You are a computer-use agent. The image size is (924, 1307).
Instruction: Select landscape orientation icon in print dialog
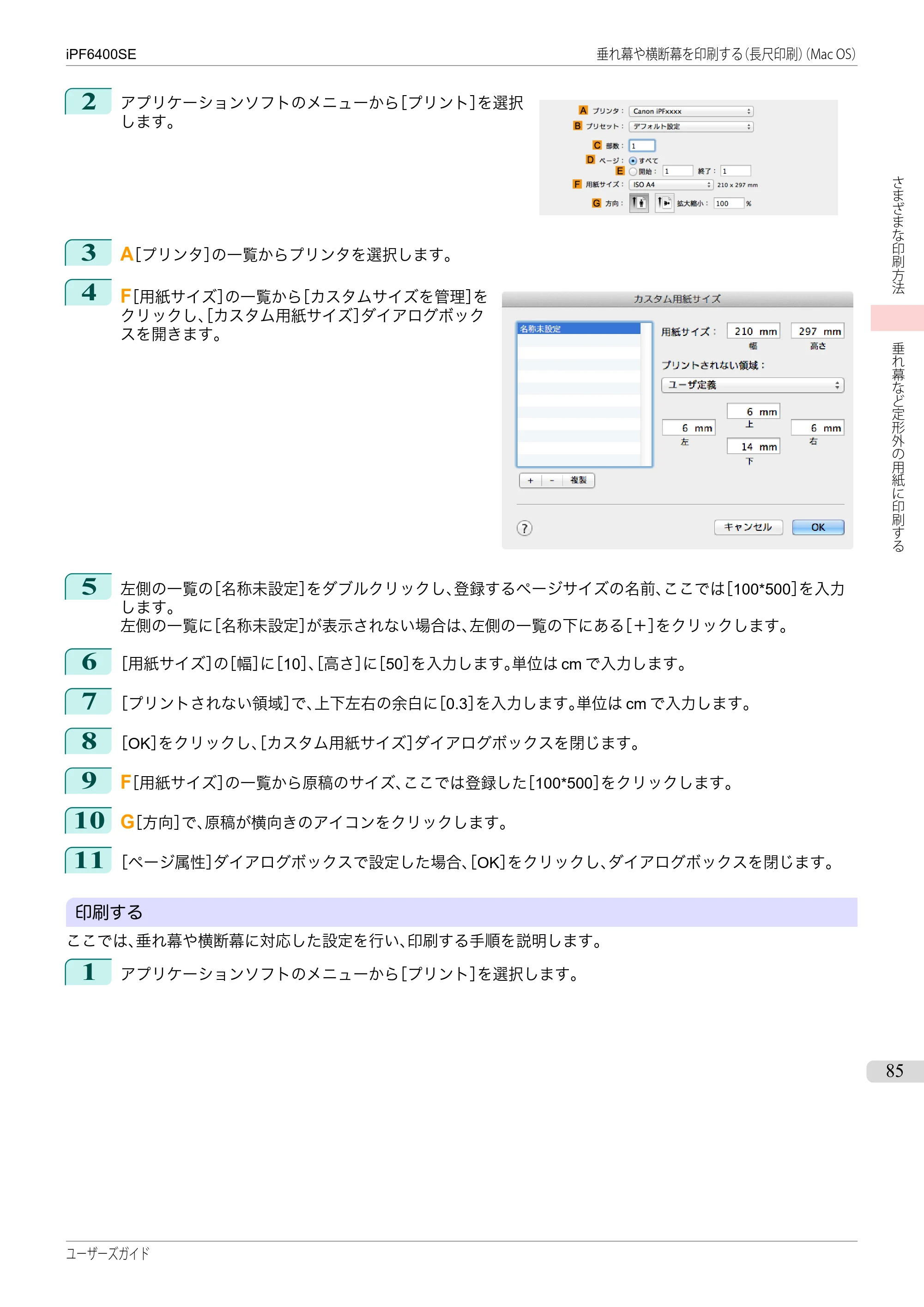point(664,203)
